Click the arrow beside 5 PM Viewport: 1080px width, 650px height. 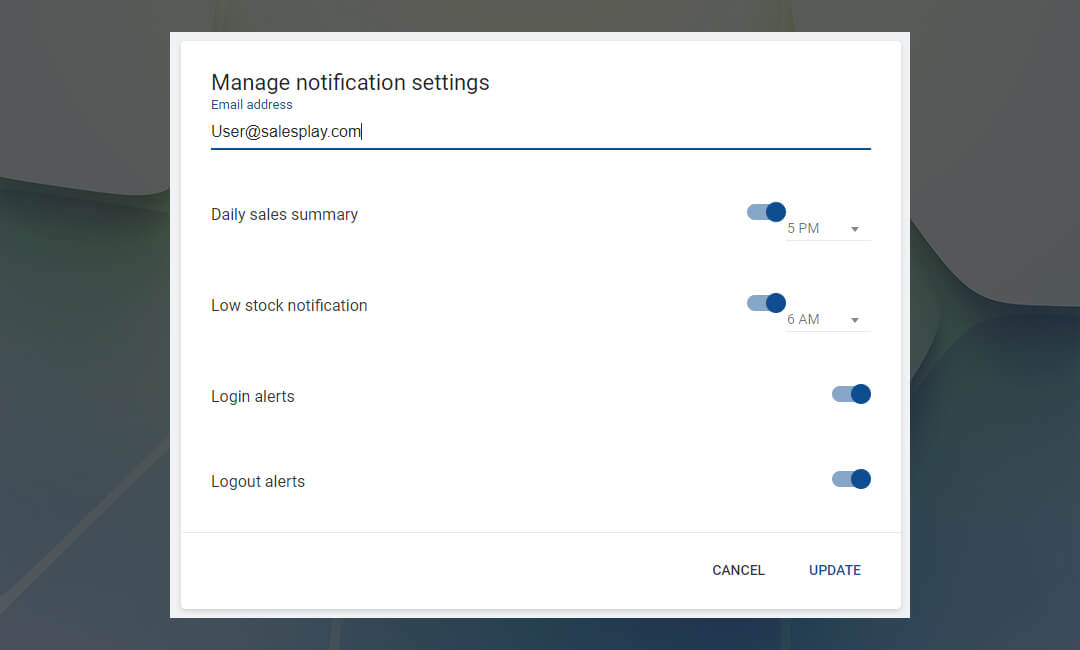point(855,230)
